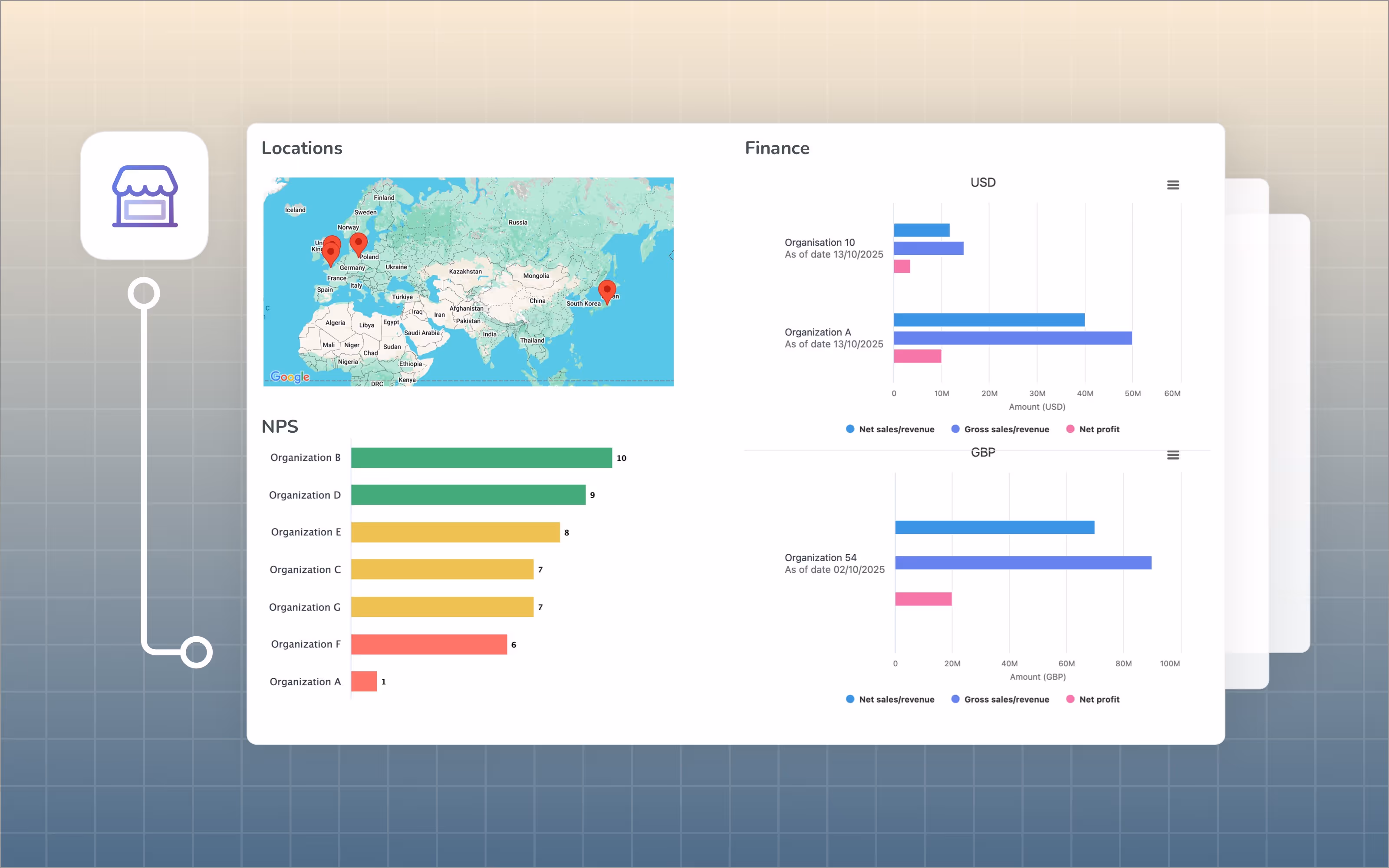Click the store icon in the left panel
The width and height of the screenshot is (1389, 868).
point(144,197)
